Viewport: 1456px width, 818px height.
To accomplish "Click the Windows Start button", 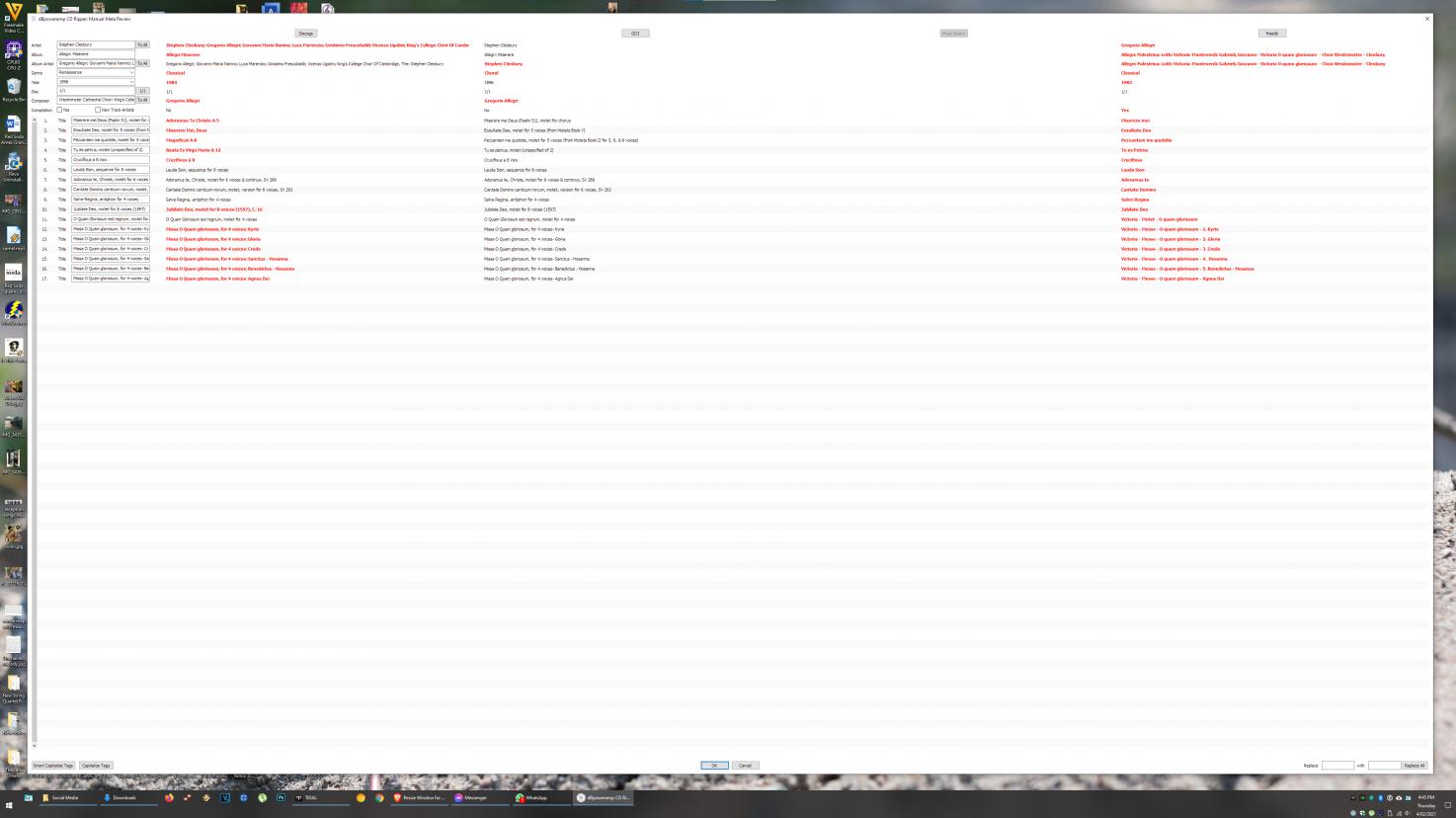I will click(x=9, y=807).
